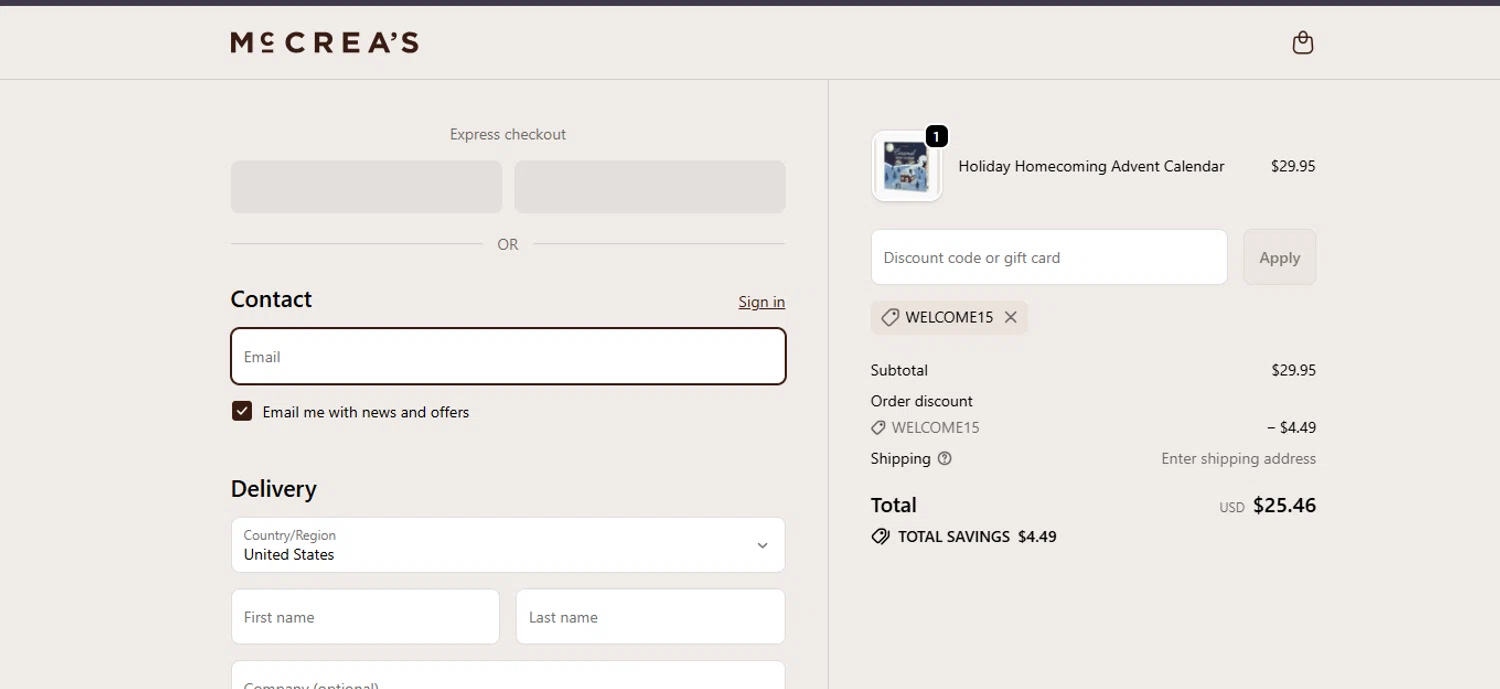This screenshot has width=1500, height=689.
Task: Click the Subtotal $29.95 value
Action: pyautogui.click(x=1293, y=370)
